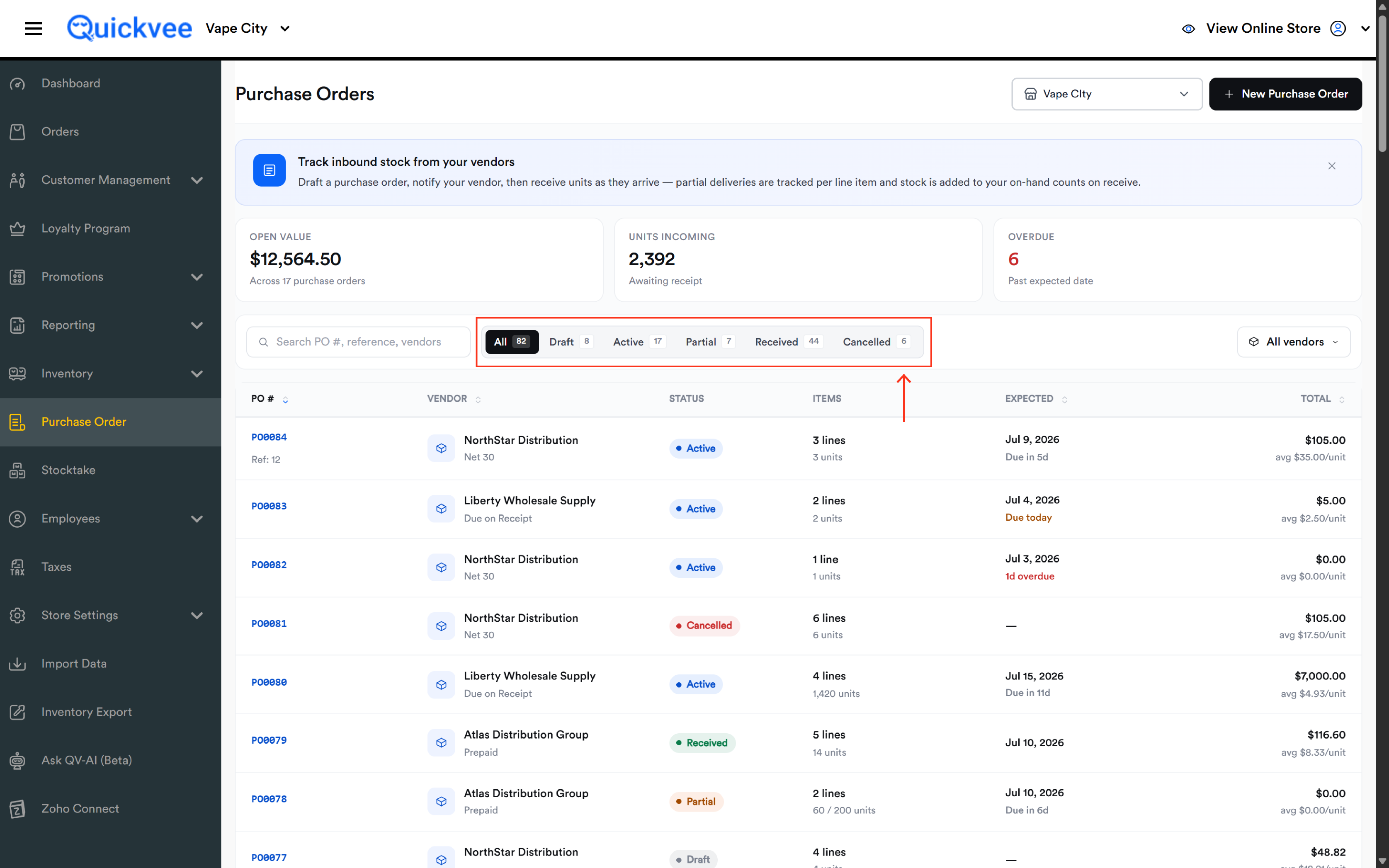
Task: Open Ask QV-AI (Beta) robot icon
Action: click(17, 760)
